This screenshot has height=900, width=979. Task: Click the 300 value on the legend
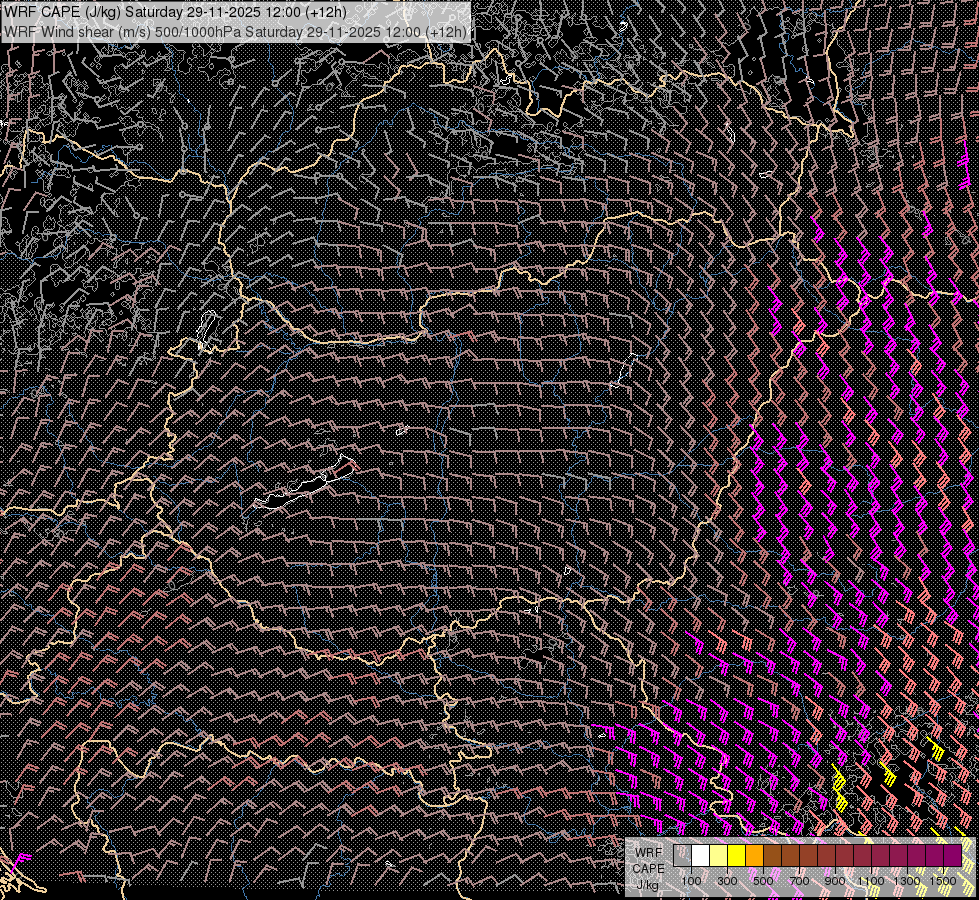click(x=727, y=881)
